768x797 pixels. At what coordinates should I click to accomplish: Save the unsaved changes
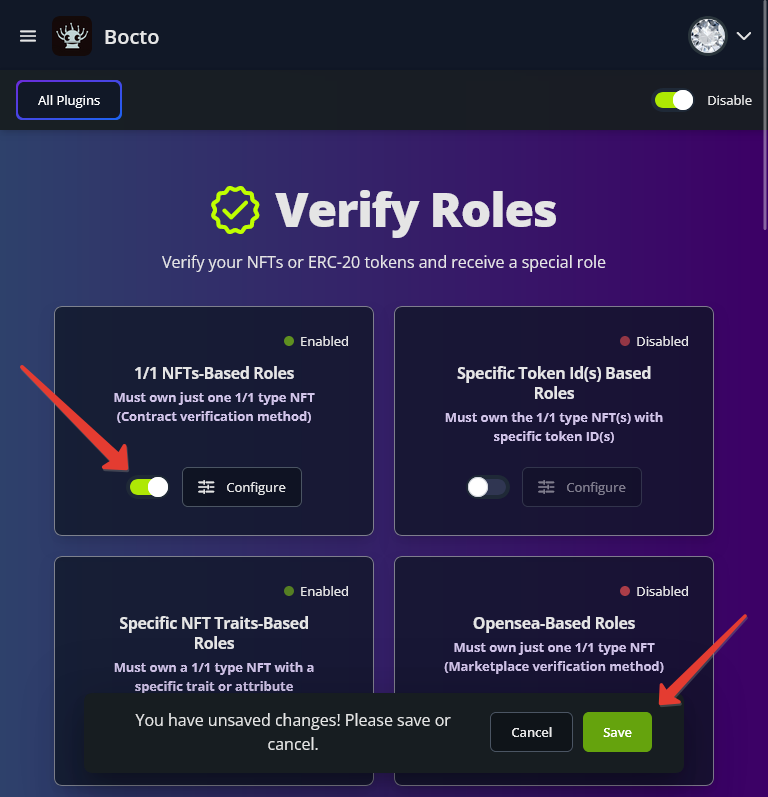[617, 732]
